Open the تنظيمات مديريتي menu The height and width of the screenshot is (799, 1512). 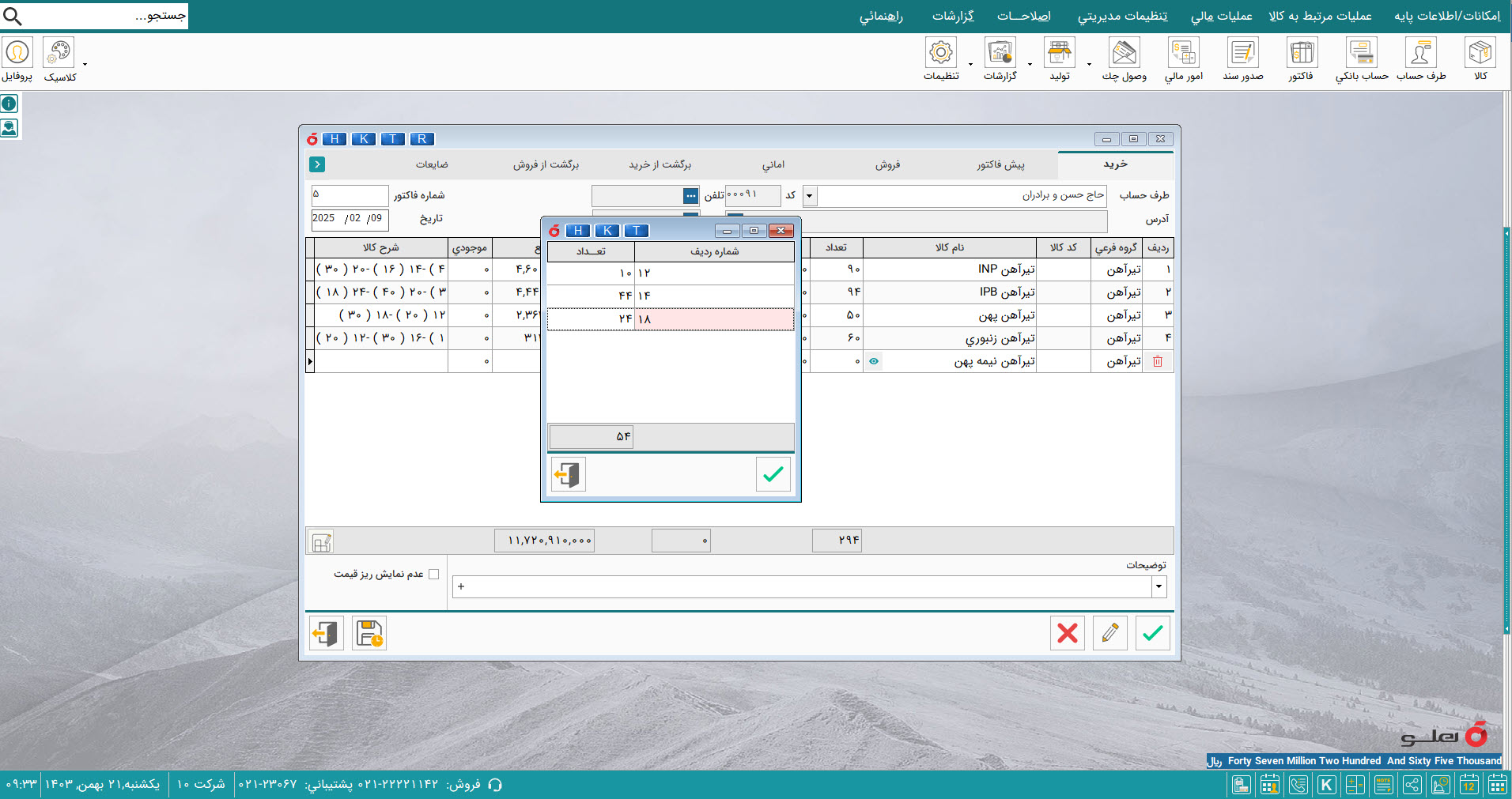click(1122, 16)
